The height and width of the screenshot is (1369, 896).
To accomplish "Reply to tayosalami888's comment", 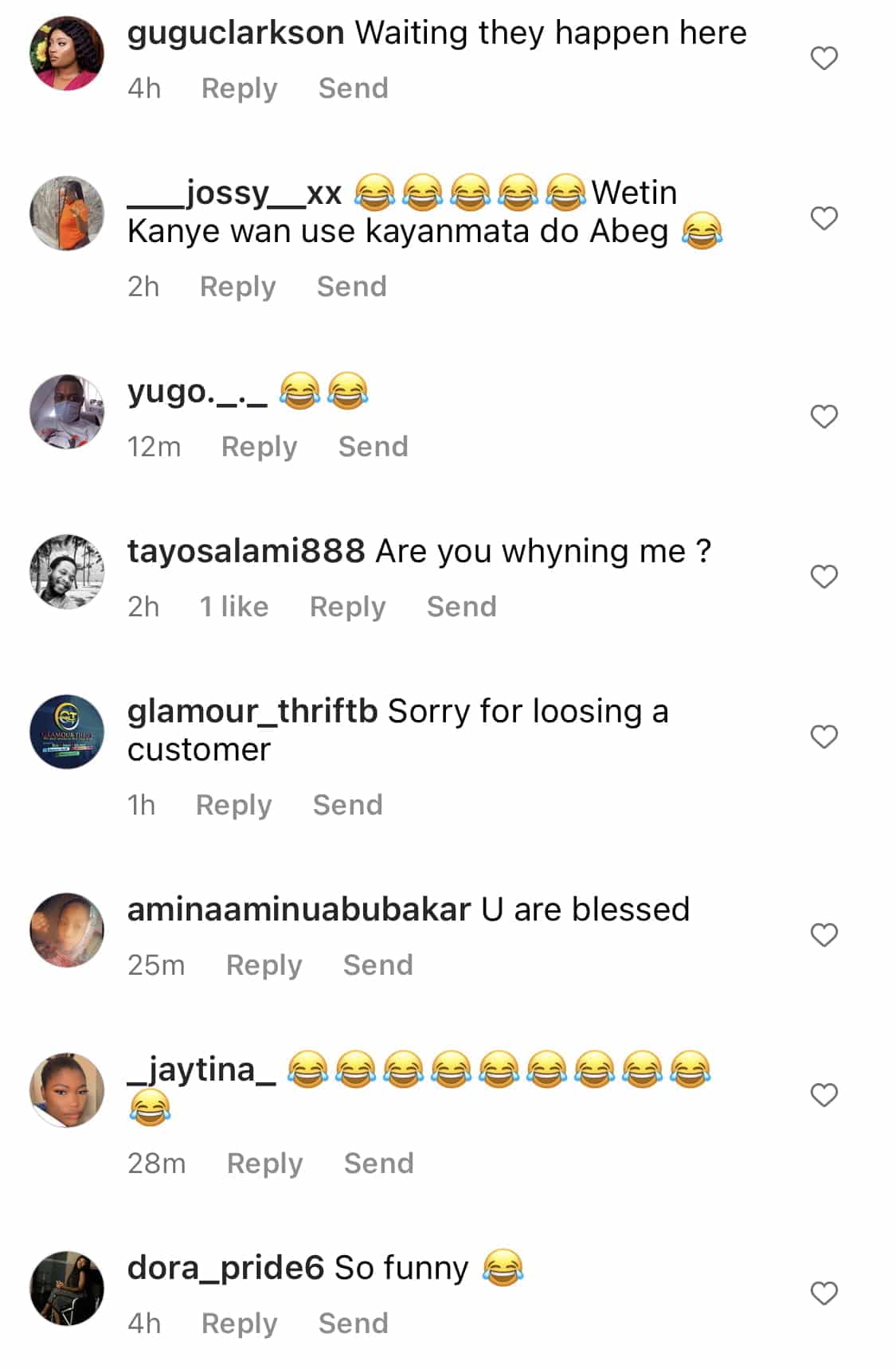I will [347, 607].
